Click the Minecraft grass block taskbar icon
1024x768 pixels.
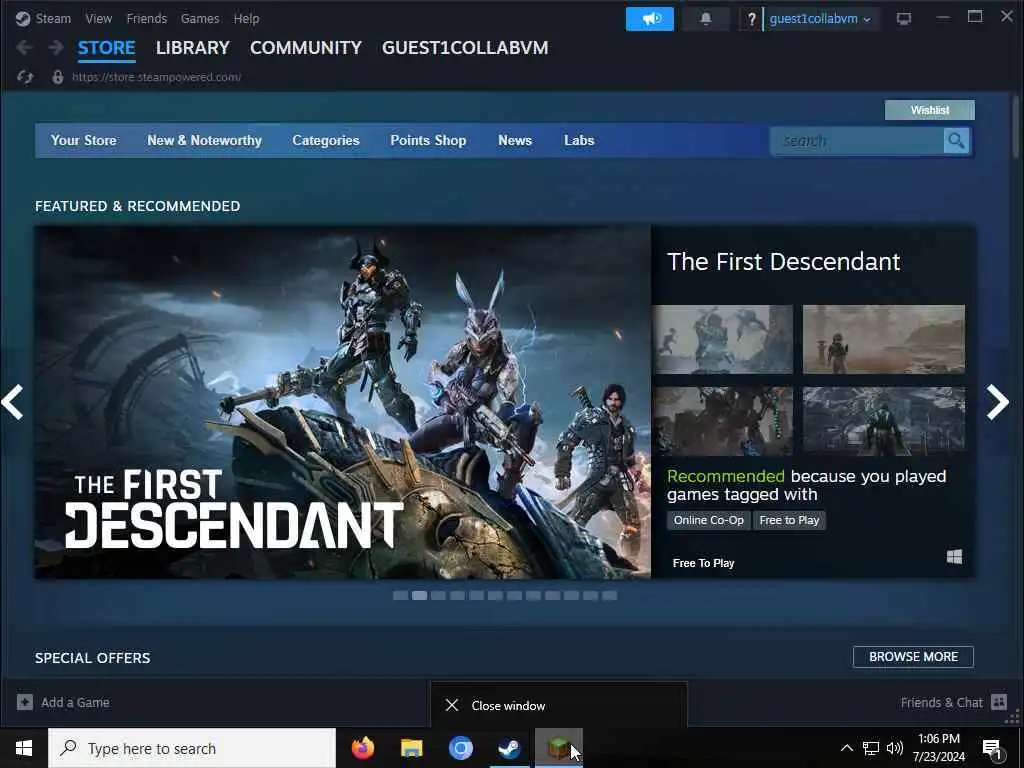tap(558, 748)
